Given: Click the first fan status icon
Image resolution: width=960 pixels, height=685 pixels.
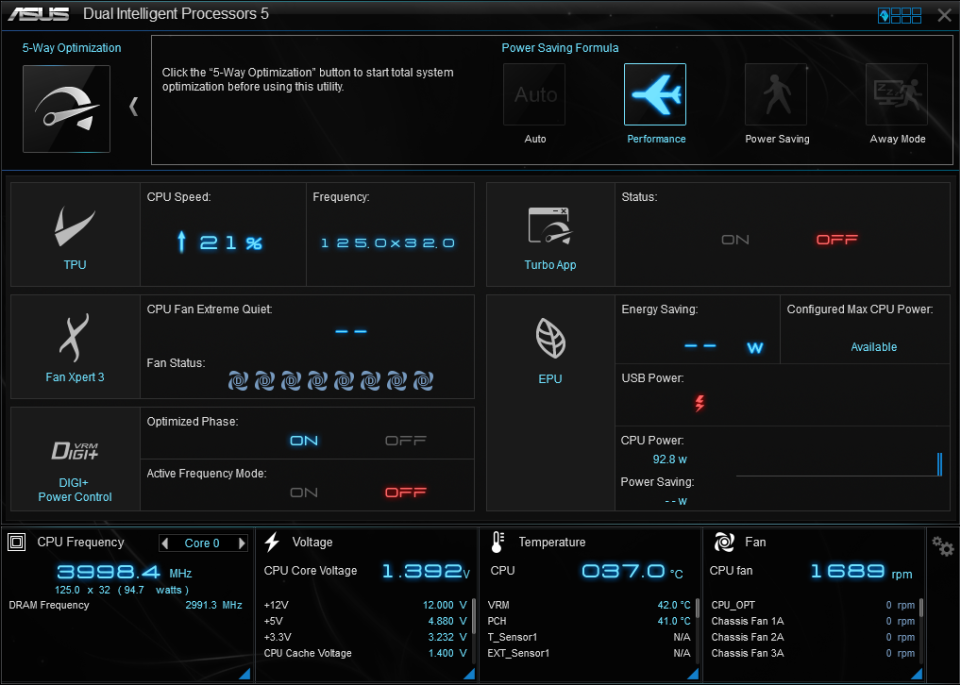Looking at the screenshot, I should point(238,381).
